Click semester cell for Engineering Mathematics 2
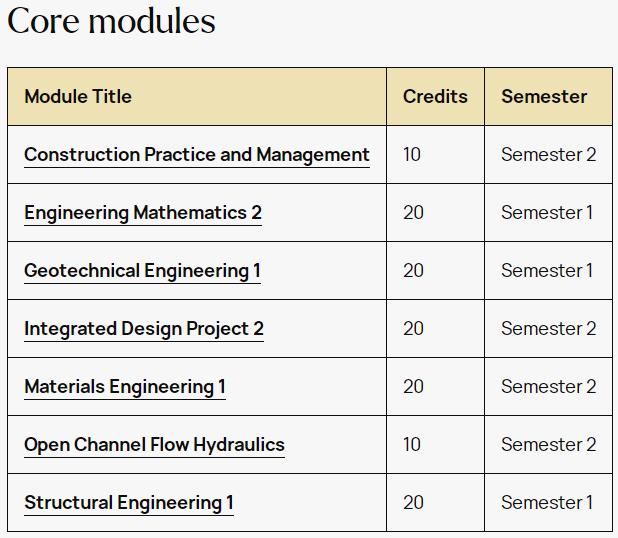Image resolution: width=618 pixels, height=538 pixels. (547, 212)
